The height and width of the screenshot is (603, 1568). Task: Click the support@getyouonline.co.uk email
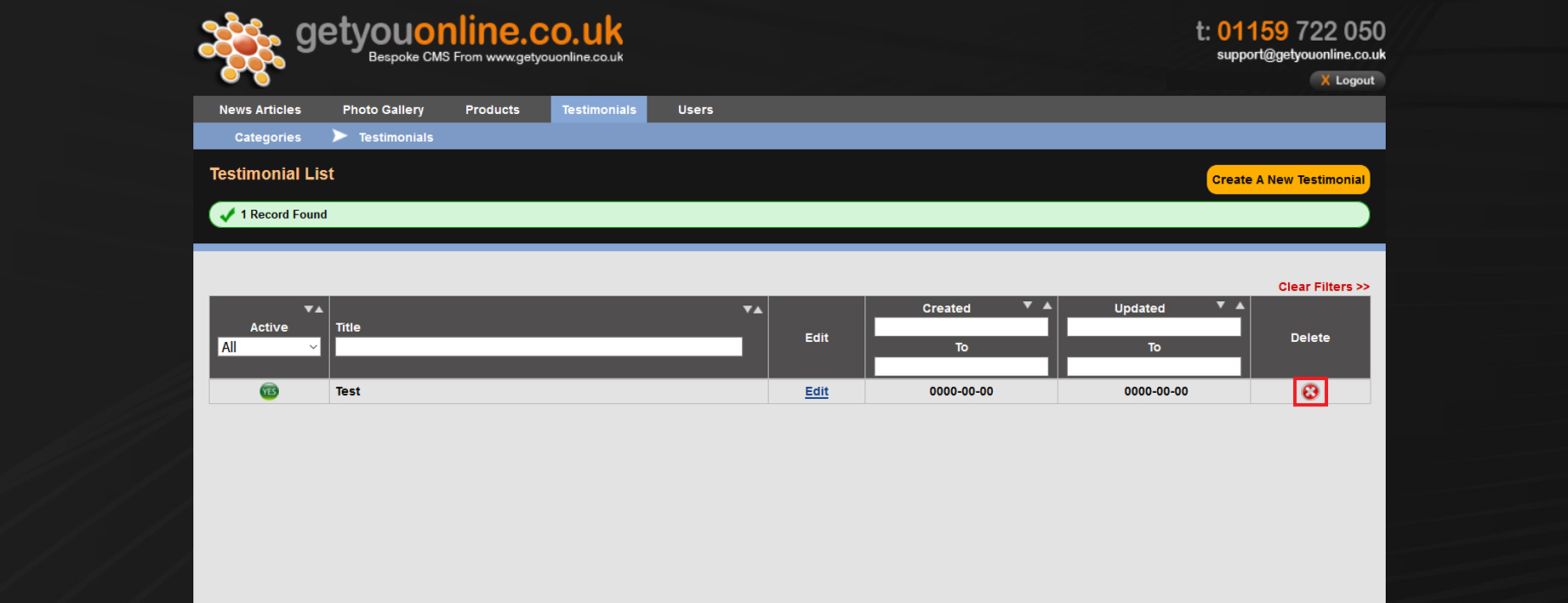[1301, 54]
